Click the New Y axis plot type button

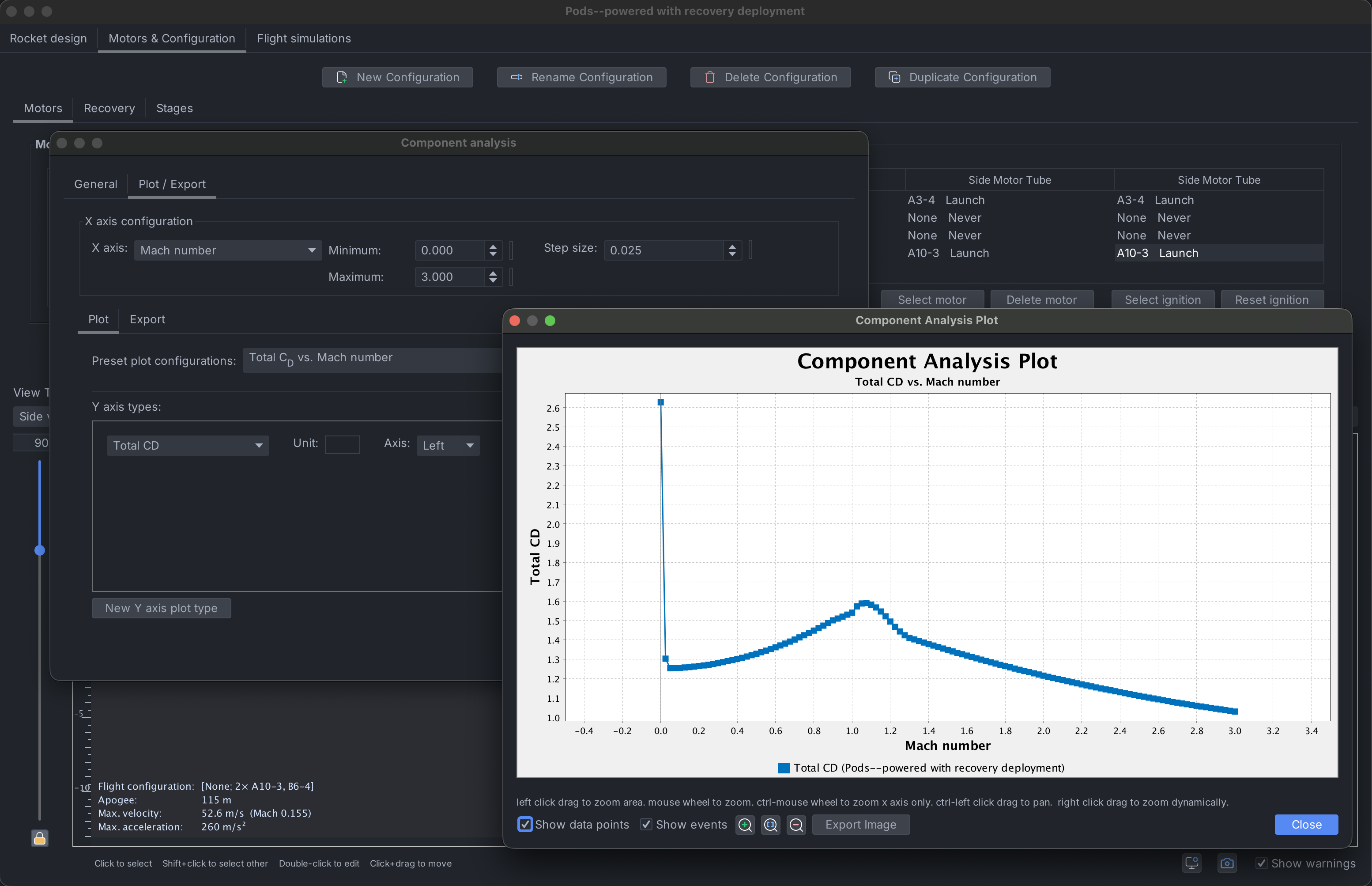pyautogui.click(x=161, y=608)
